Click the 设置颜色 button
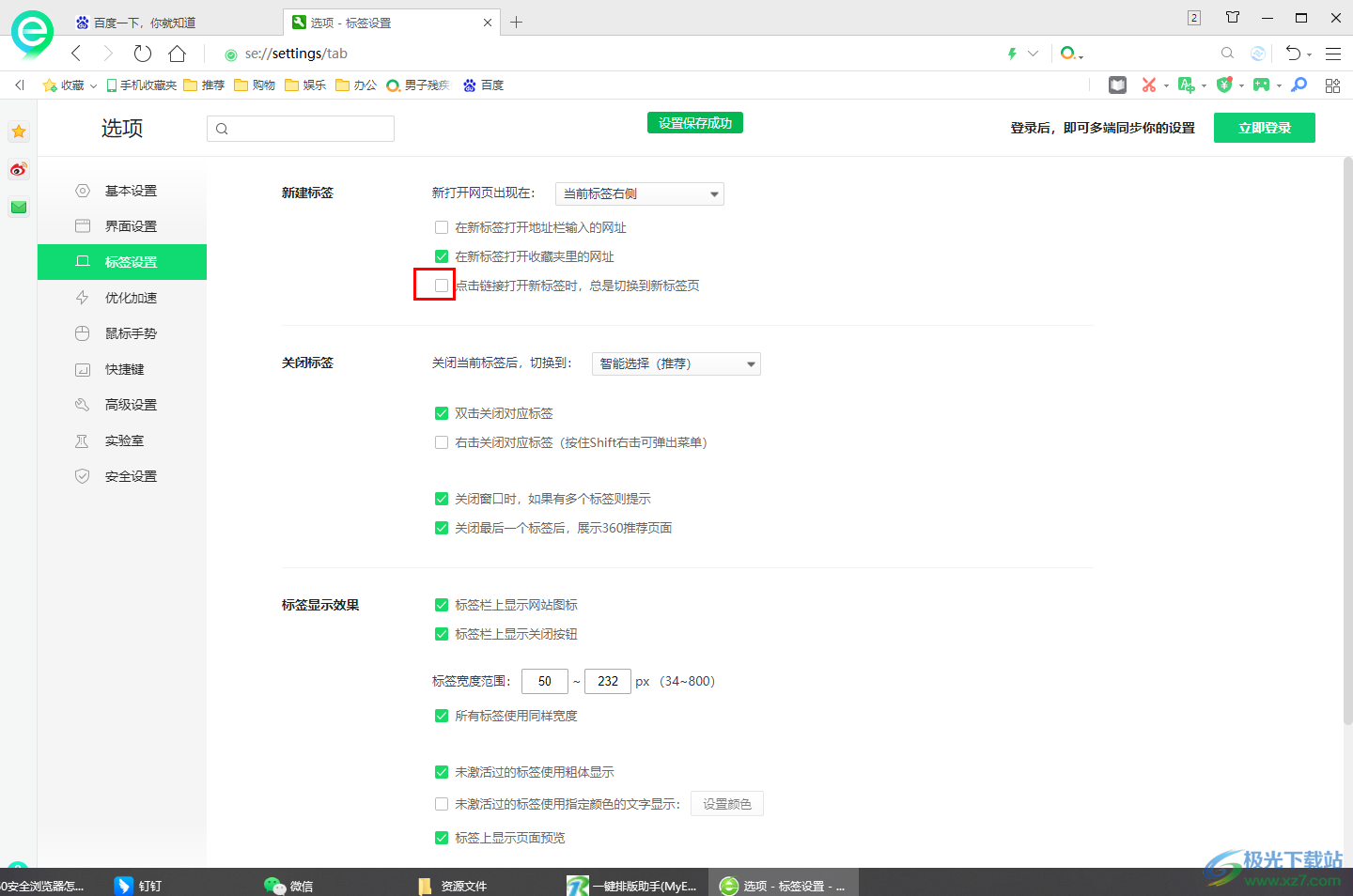Screen dimensions: 1353x896 [727, 804]
